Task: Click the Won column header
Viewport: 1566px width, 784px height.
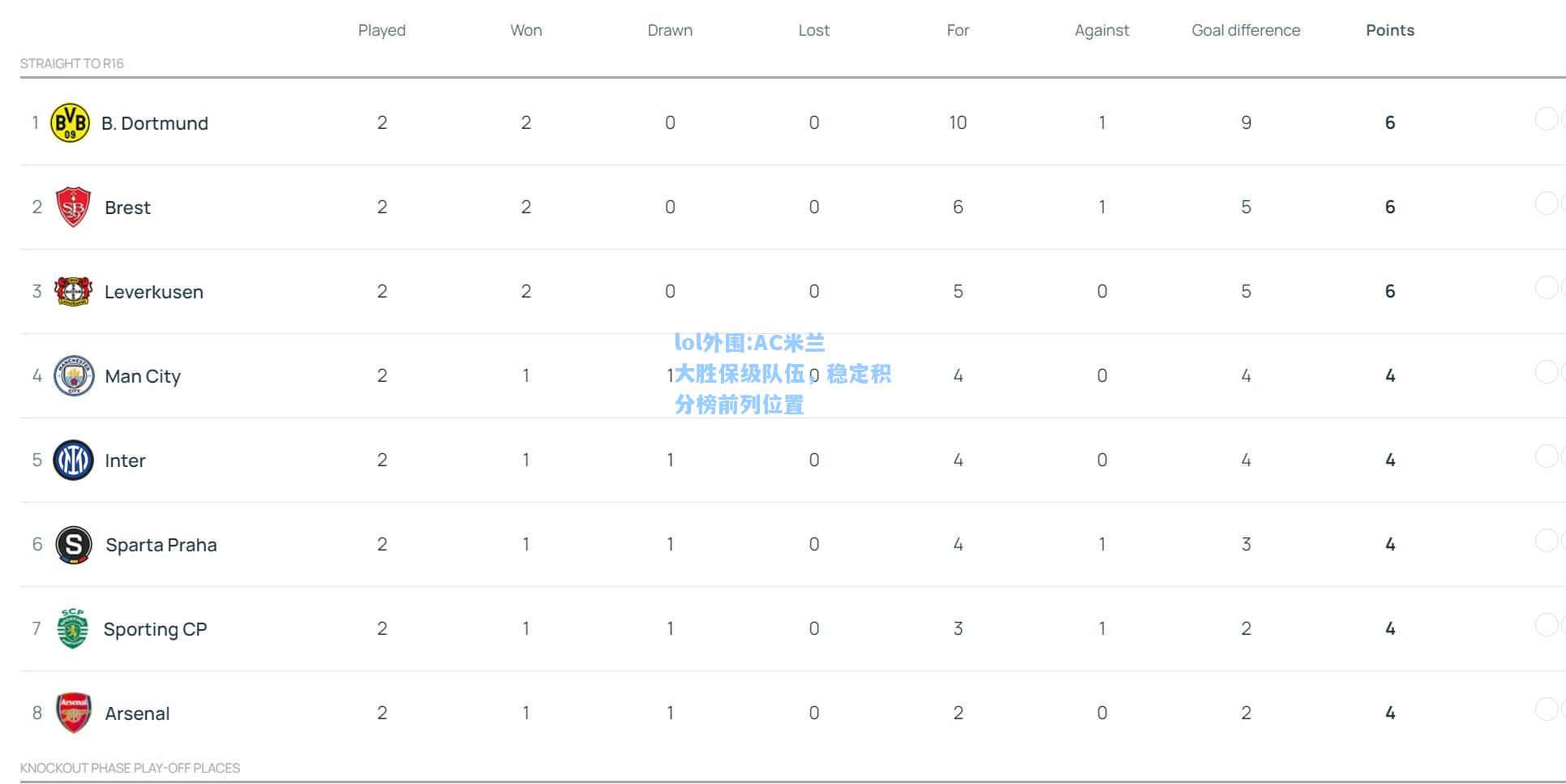Action: [x=526, y=30]
